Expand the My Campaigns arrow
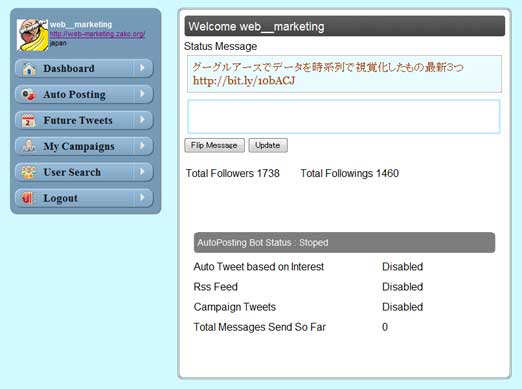This screenshot has height=389, width=522. 142,146
